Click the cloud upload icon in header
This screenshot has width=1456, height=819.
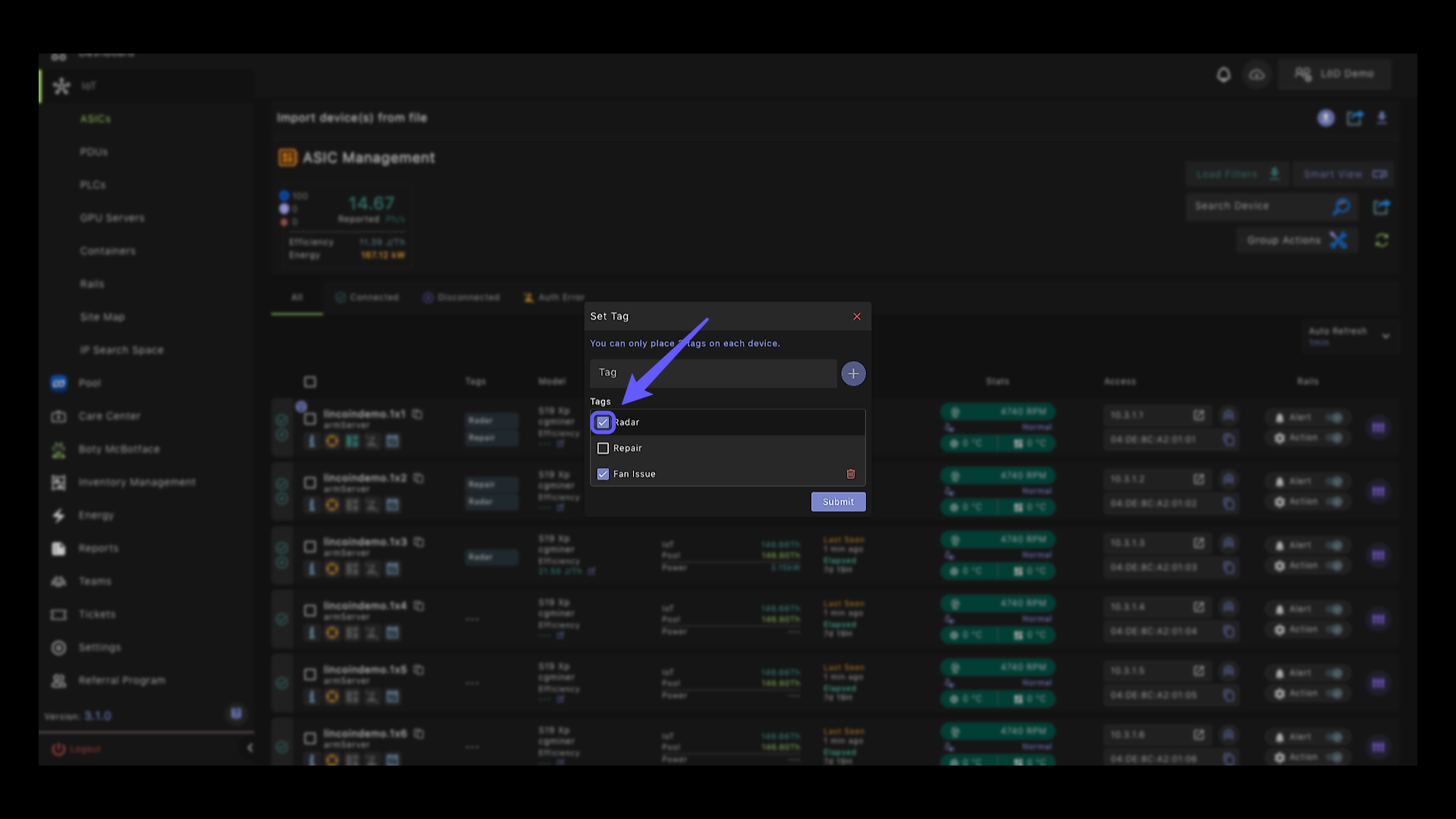1257,74
